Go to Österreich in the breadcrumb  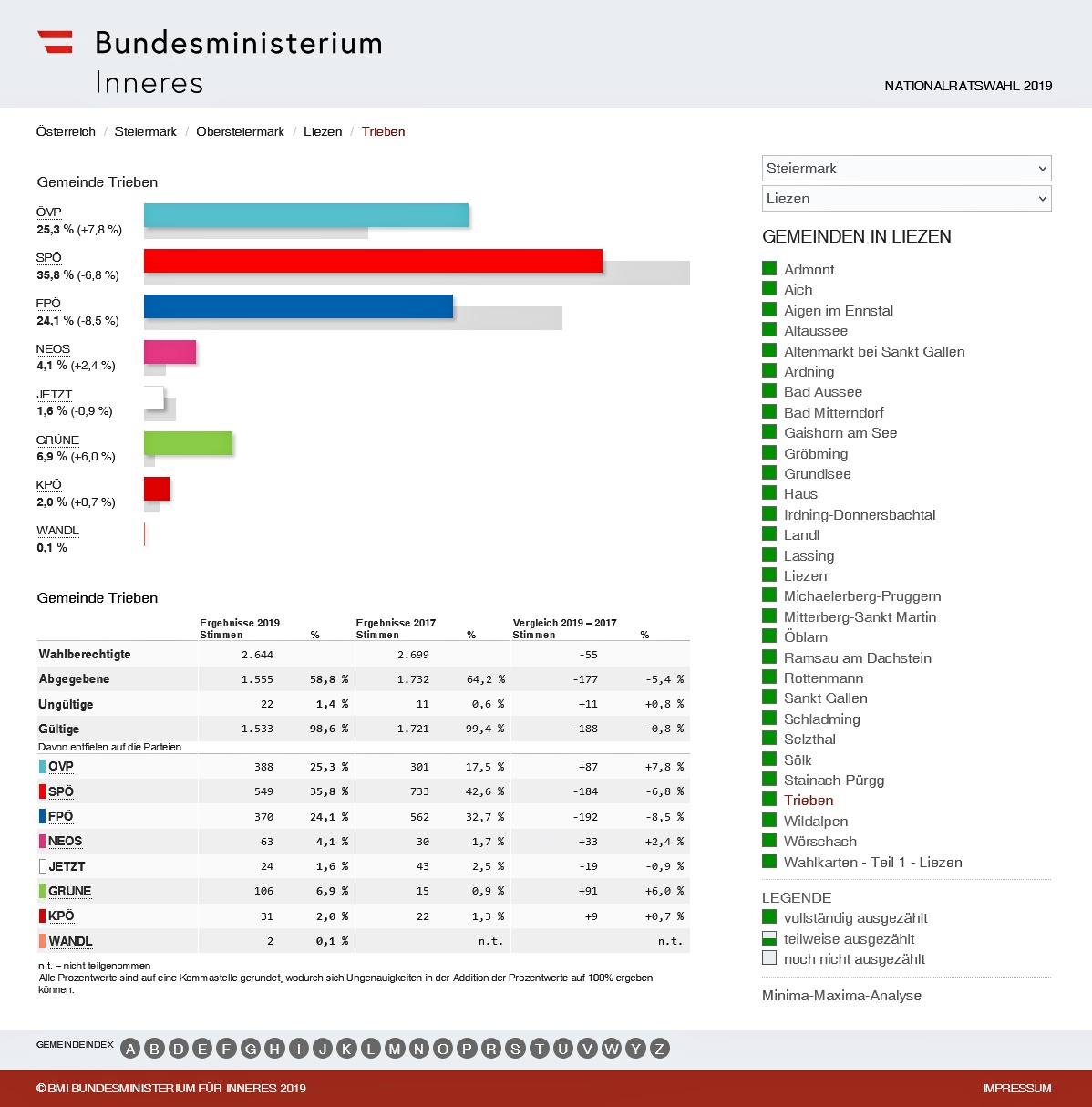coord(66,131)
